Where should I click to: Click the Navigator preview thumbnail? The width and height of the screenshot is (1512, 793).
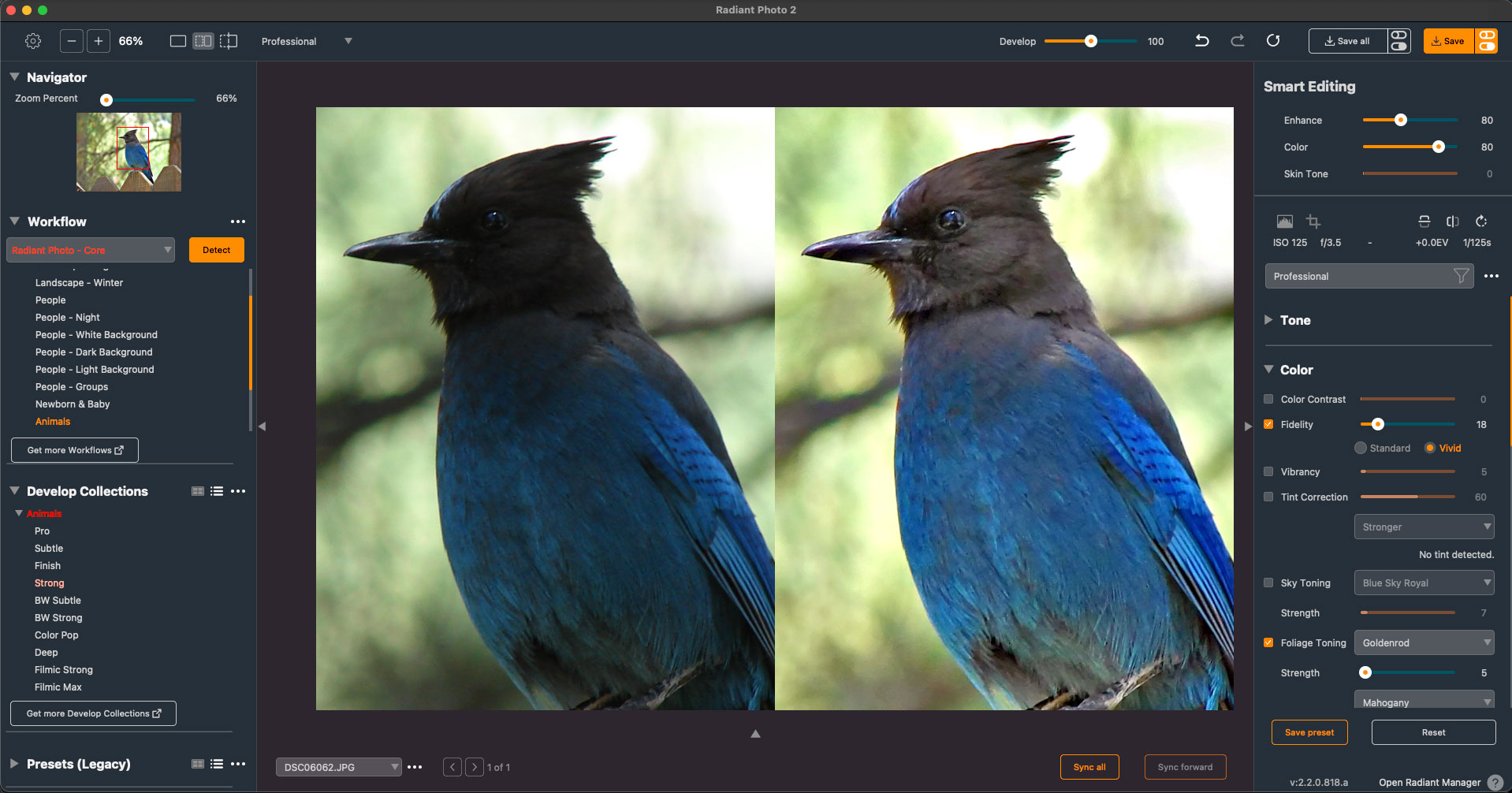pyautogui.click(x=128, y=152)
